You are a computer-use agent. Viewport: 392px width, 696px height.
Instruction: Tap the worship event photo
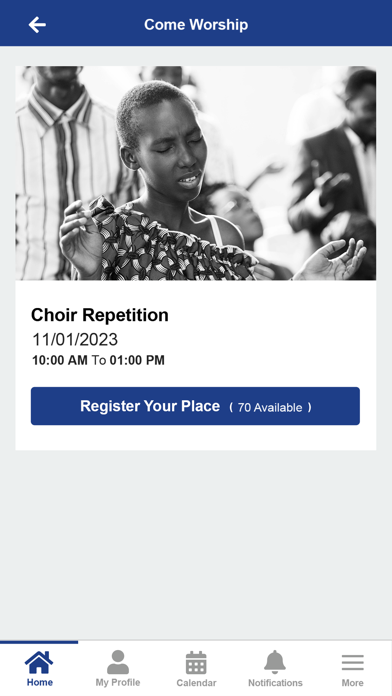[196, 173]
